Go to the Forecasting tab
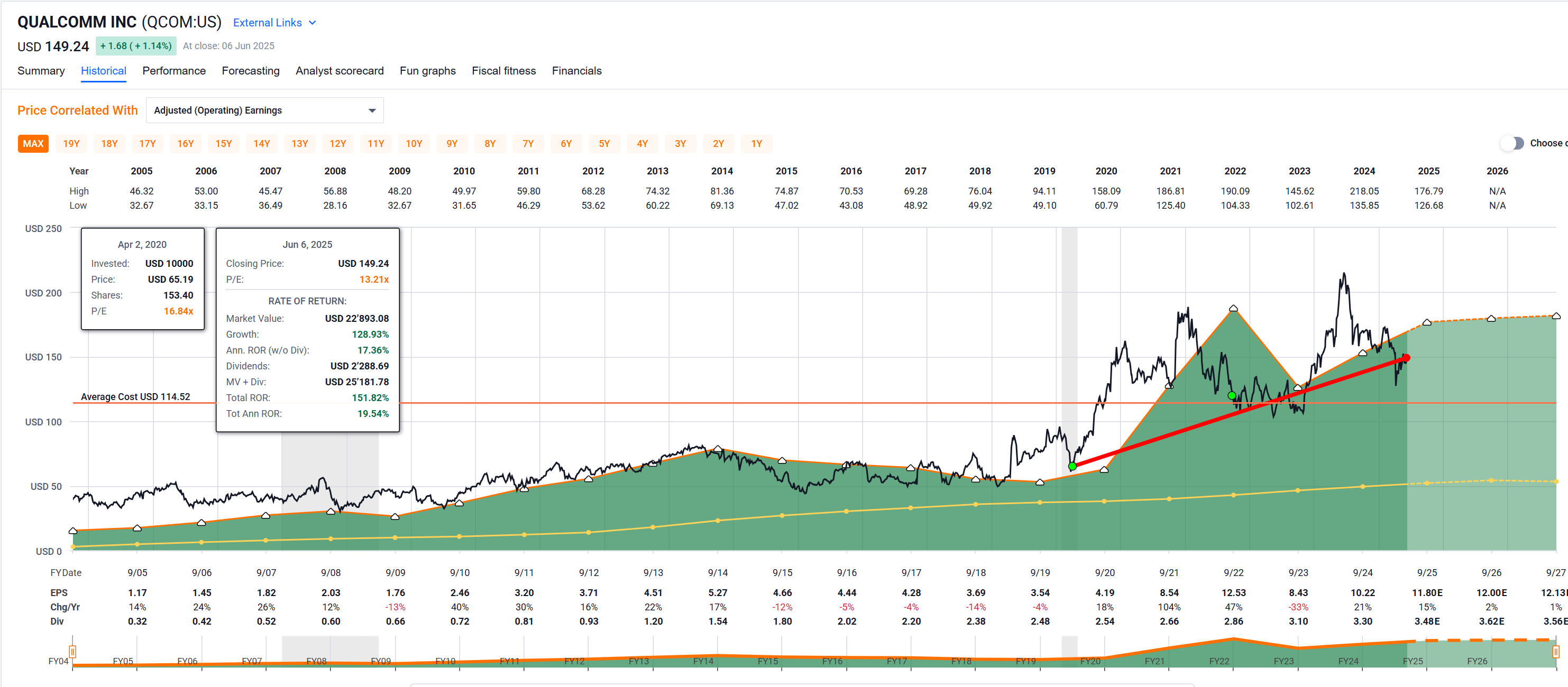The height and width of the screenshot is (687, 1568). [251, 71]
